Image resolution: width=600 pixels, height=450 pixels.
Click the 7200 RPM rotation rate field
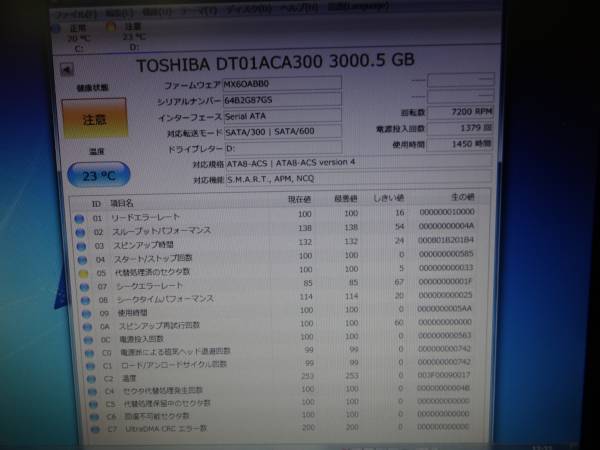click(460, 112)
